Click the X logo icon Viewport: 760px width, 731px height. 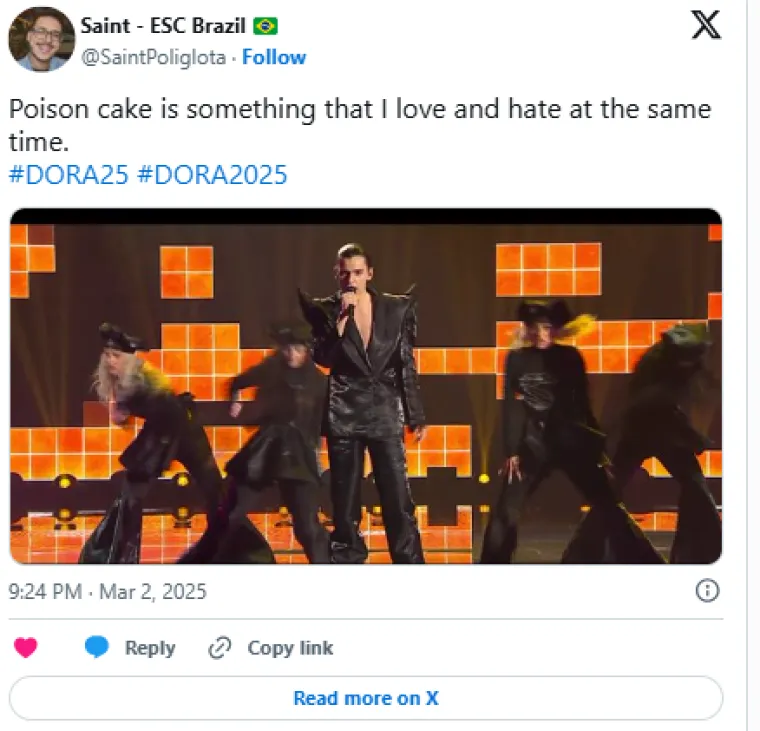coord(706,26)
